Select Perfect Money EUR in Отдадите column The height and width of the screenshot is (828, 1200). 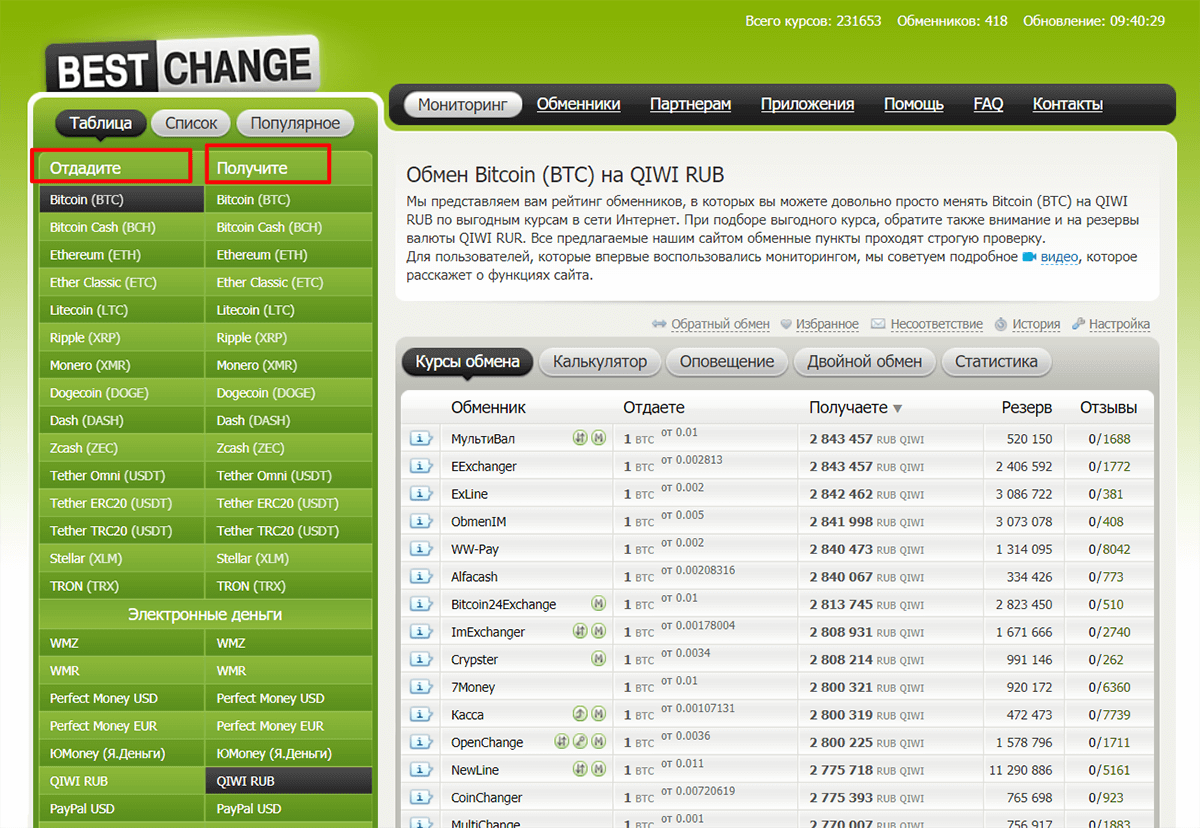coord(122,726)
